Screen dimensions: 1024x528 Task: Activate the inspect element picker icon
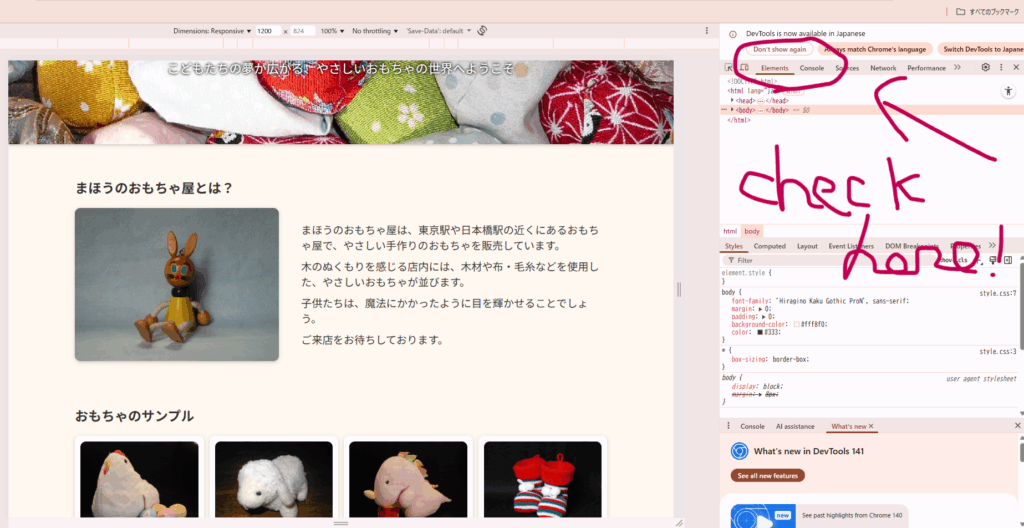[x=729, y=68]
